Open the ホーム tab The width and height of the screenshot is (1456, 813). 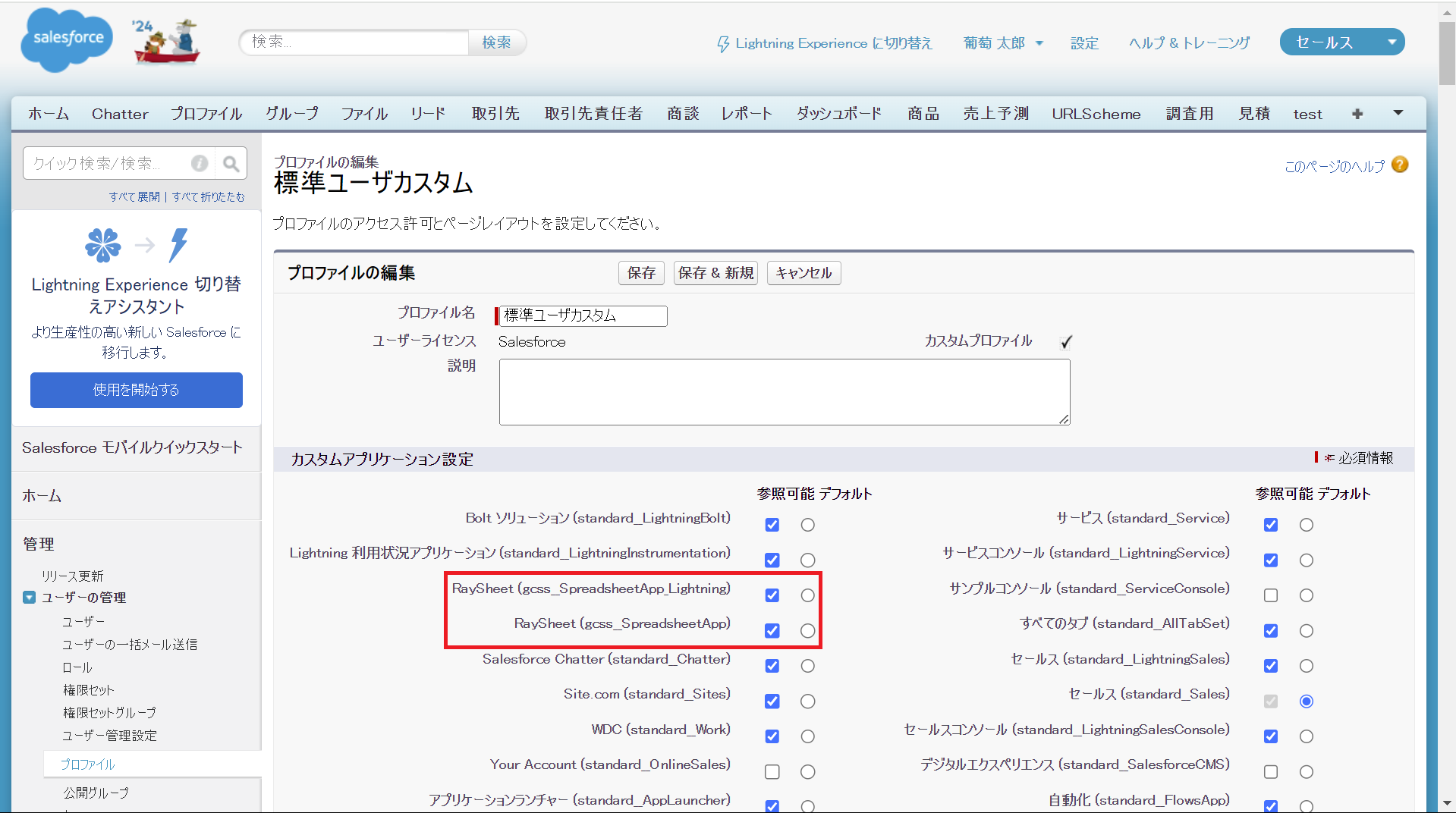49,114
